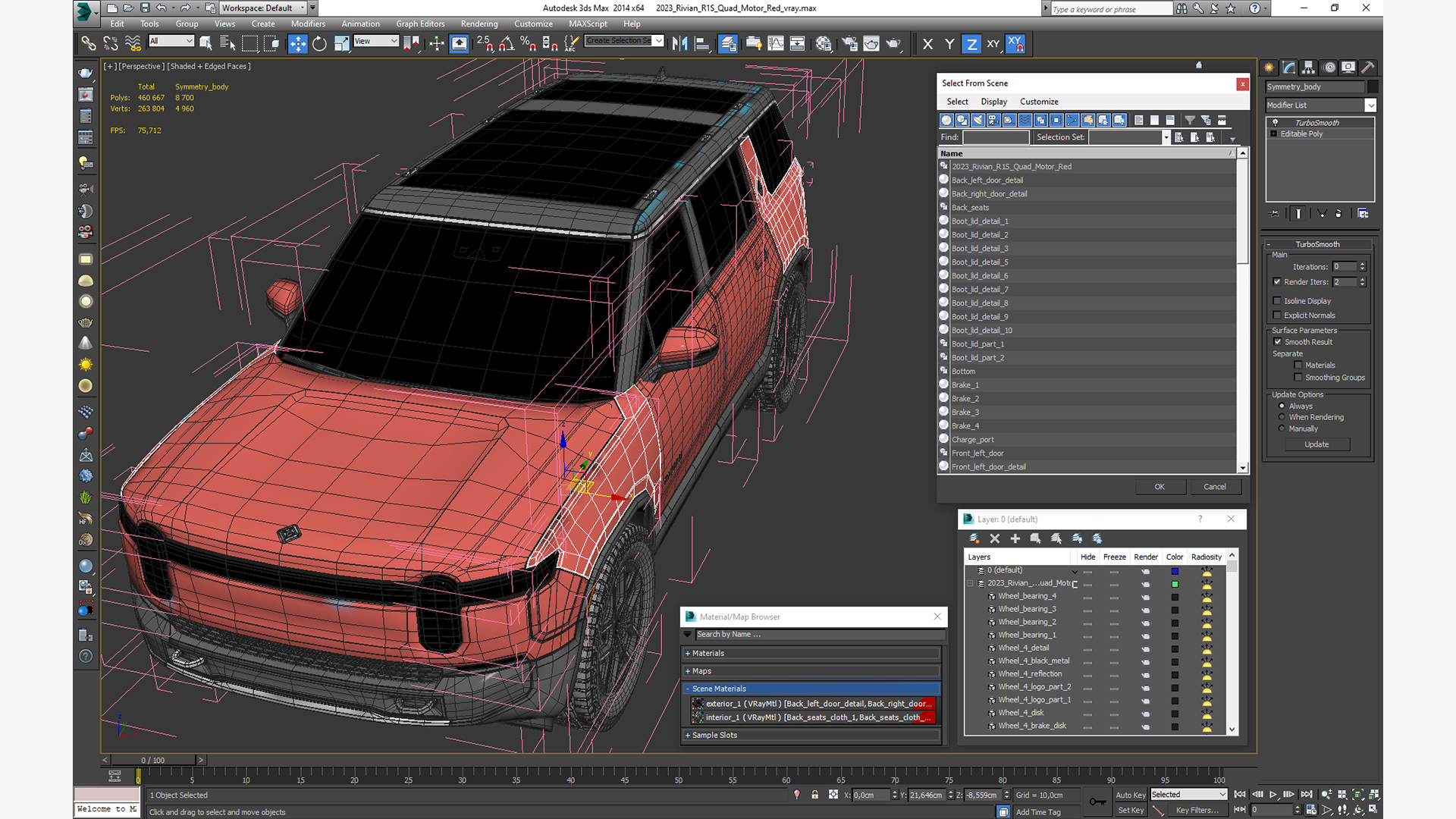Open the Key Filters dialog button
1456x819 pixels.
(x=1197, y=811)
